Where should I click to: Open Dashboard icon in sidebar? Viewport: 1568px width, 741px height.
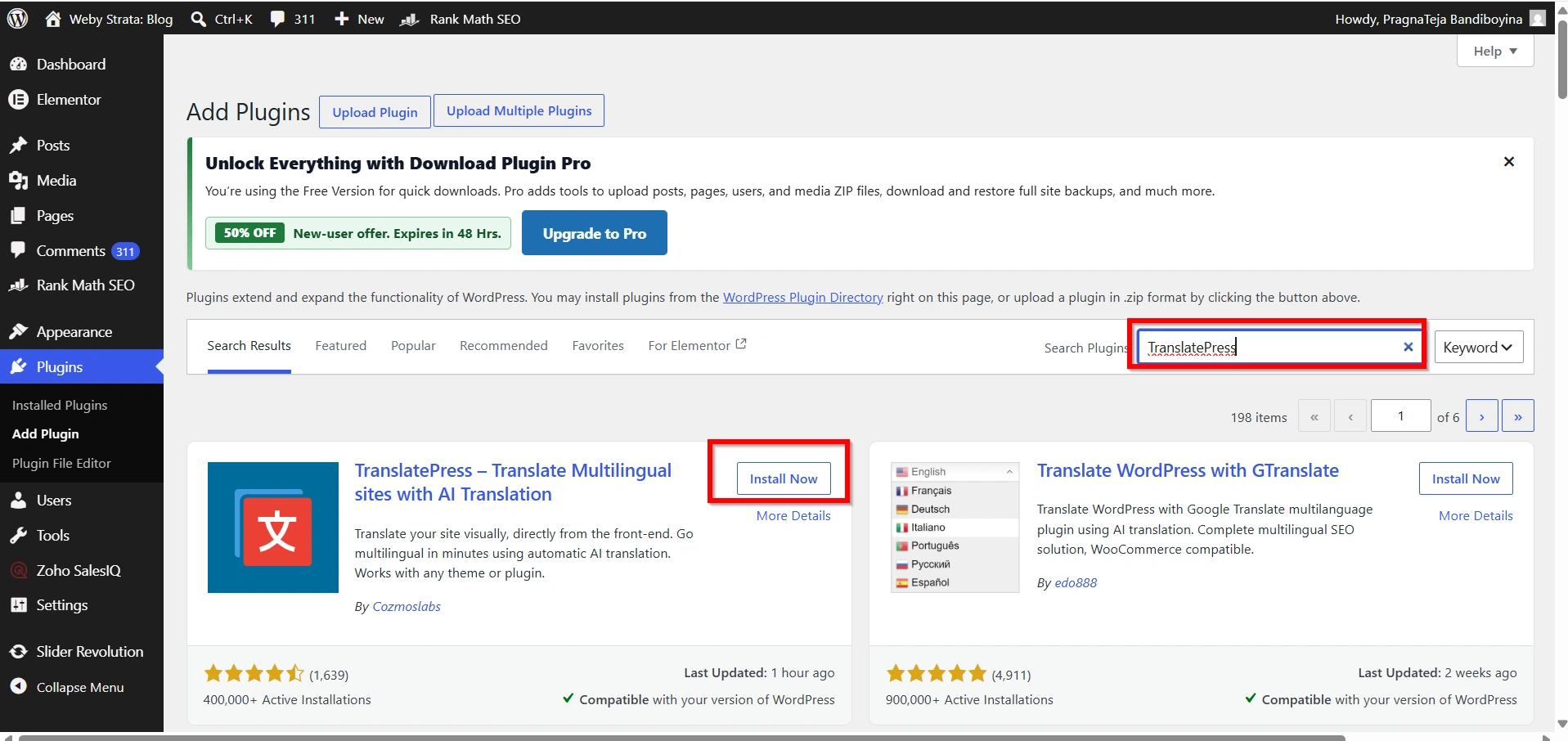[x=18, y=64]
